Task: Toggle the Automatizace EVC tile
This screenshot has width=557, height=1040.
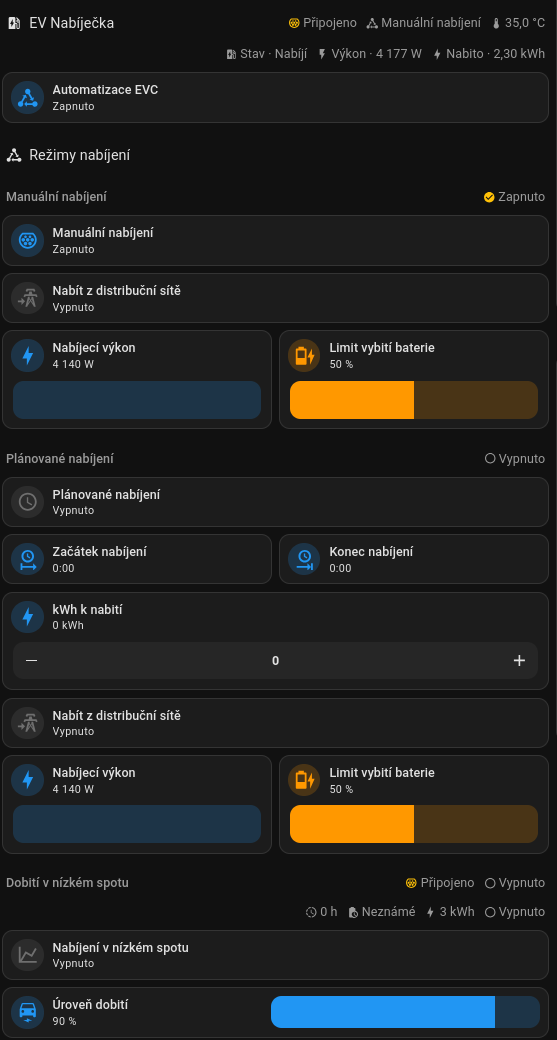Action: [275, 98]
